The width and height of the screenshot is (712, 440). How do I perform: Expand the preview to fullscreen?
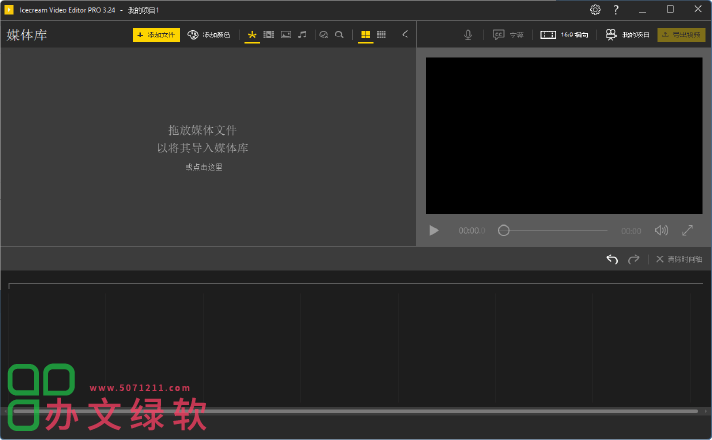pos(687,231)
